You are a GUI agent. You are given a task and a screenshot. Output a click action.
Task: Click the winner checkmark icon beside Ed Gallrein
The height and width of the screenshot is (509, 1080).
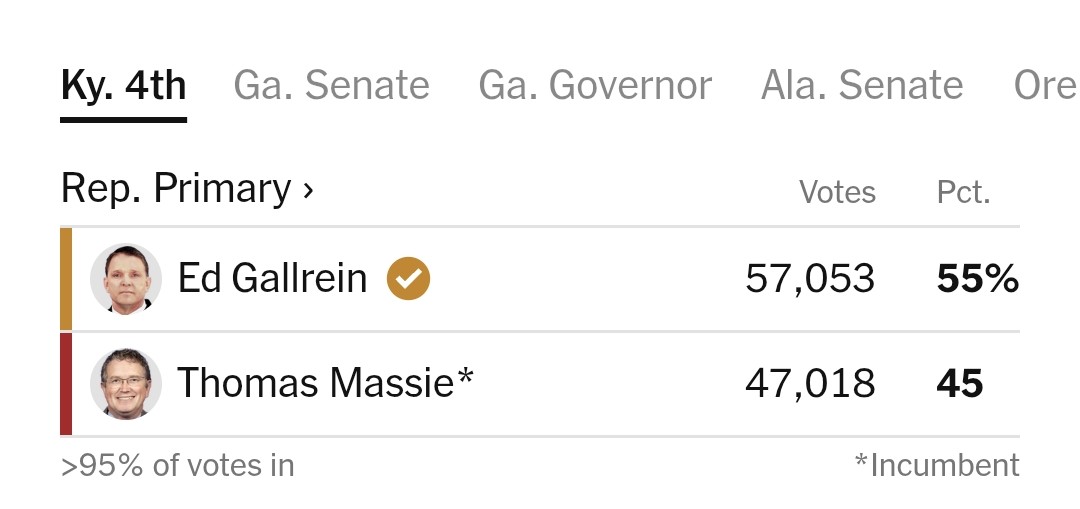pos(408,278)
